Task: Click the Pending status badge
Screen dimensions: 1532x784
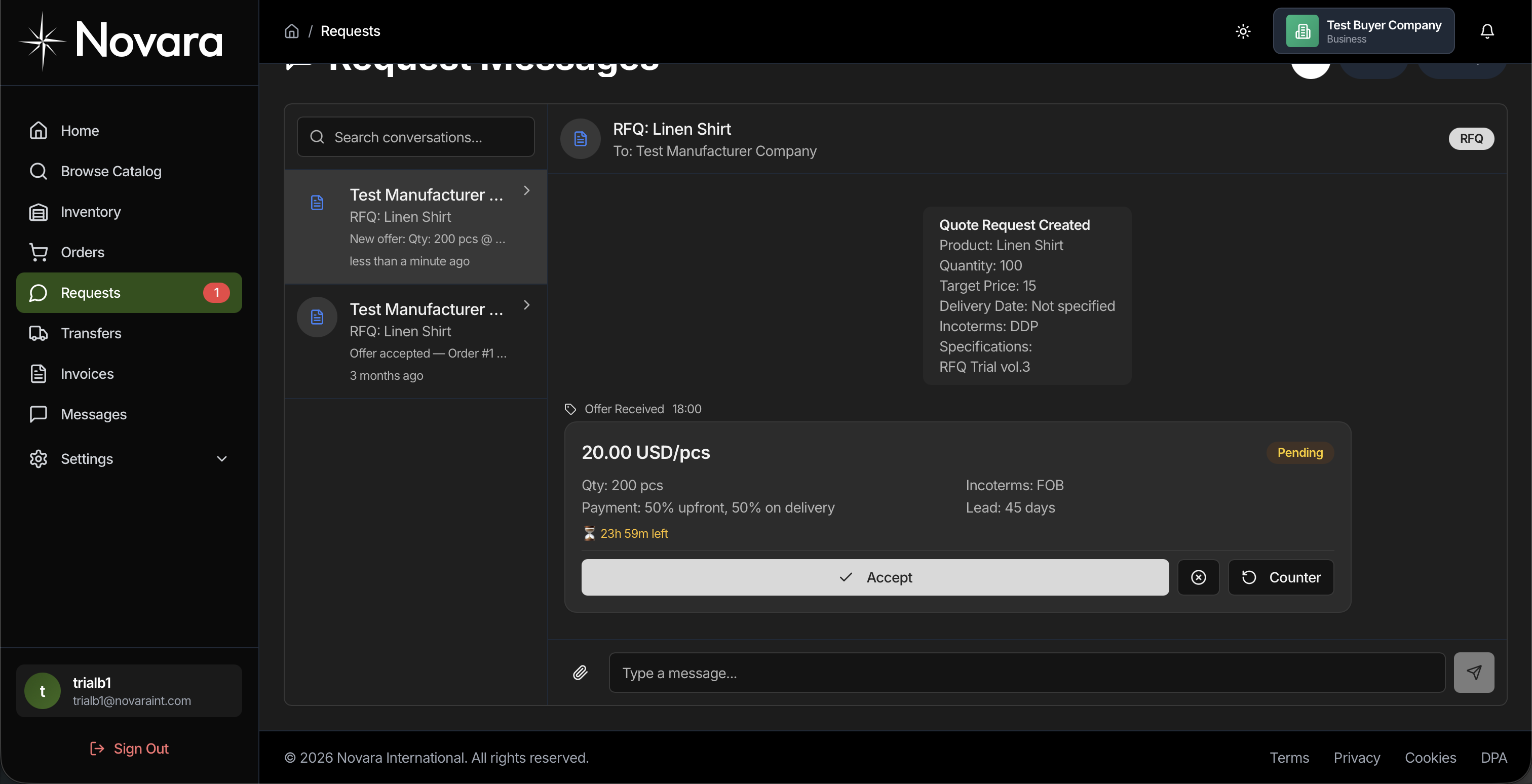Action: (1300, 452)
